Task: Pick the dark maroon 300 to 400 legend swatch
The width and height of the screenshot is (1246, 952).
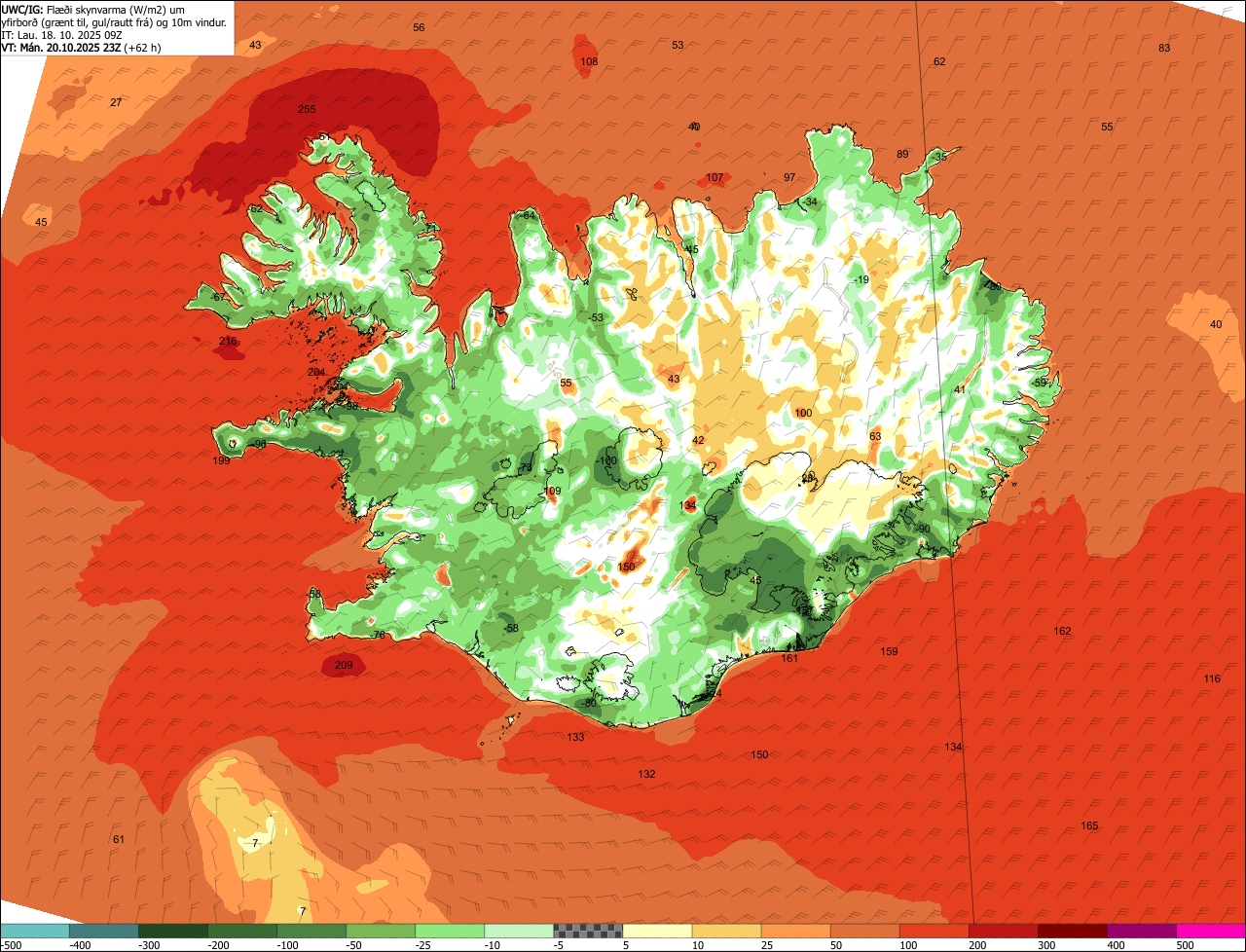Action: 1072,931
